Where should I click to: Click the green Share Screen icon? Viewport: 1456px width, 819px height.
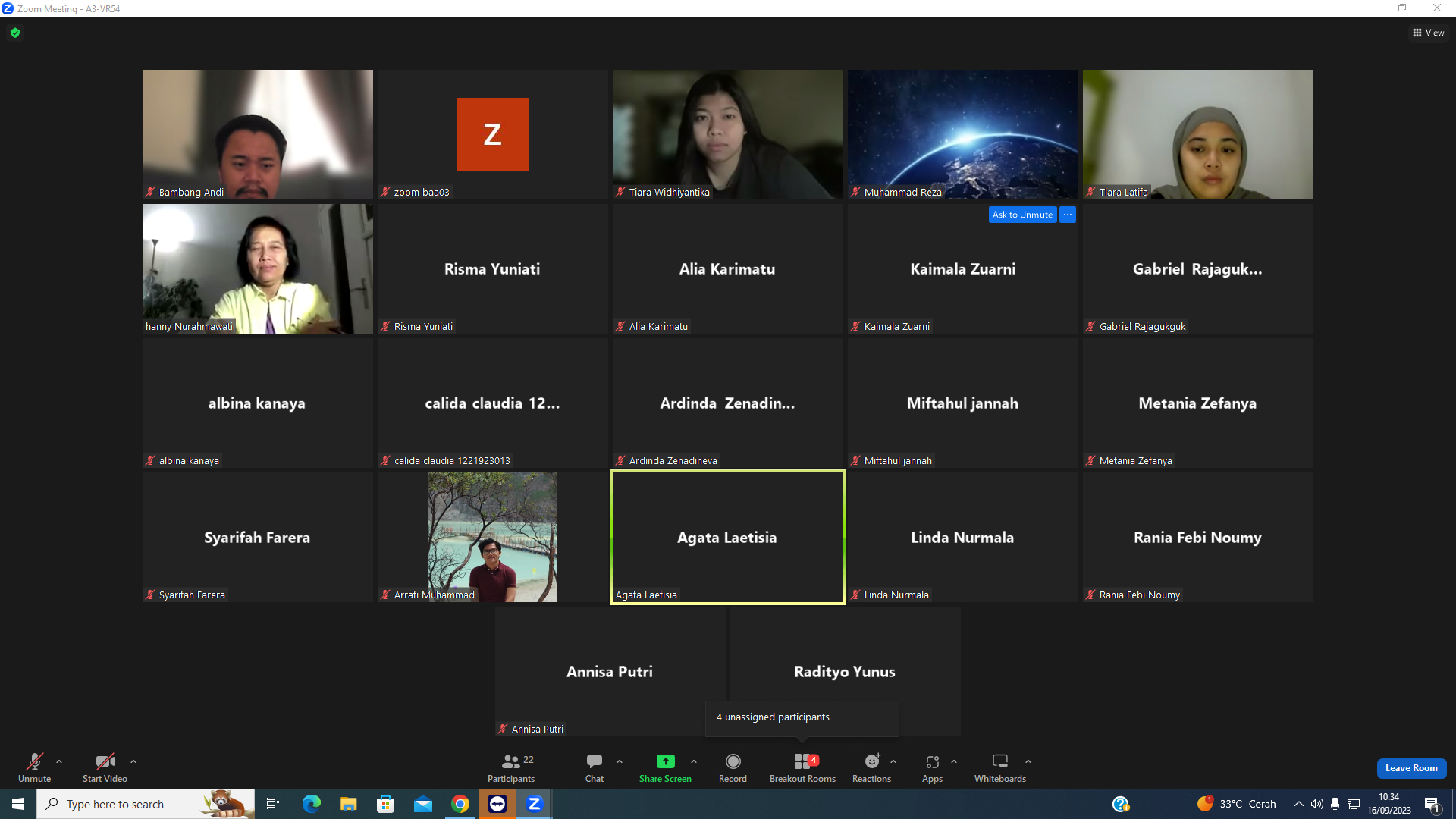click(x=665, y=761)
